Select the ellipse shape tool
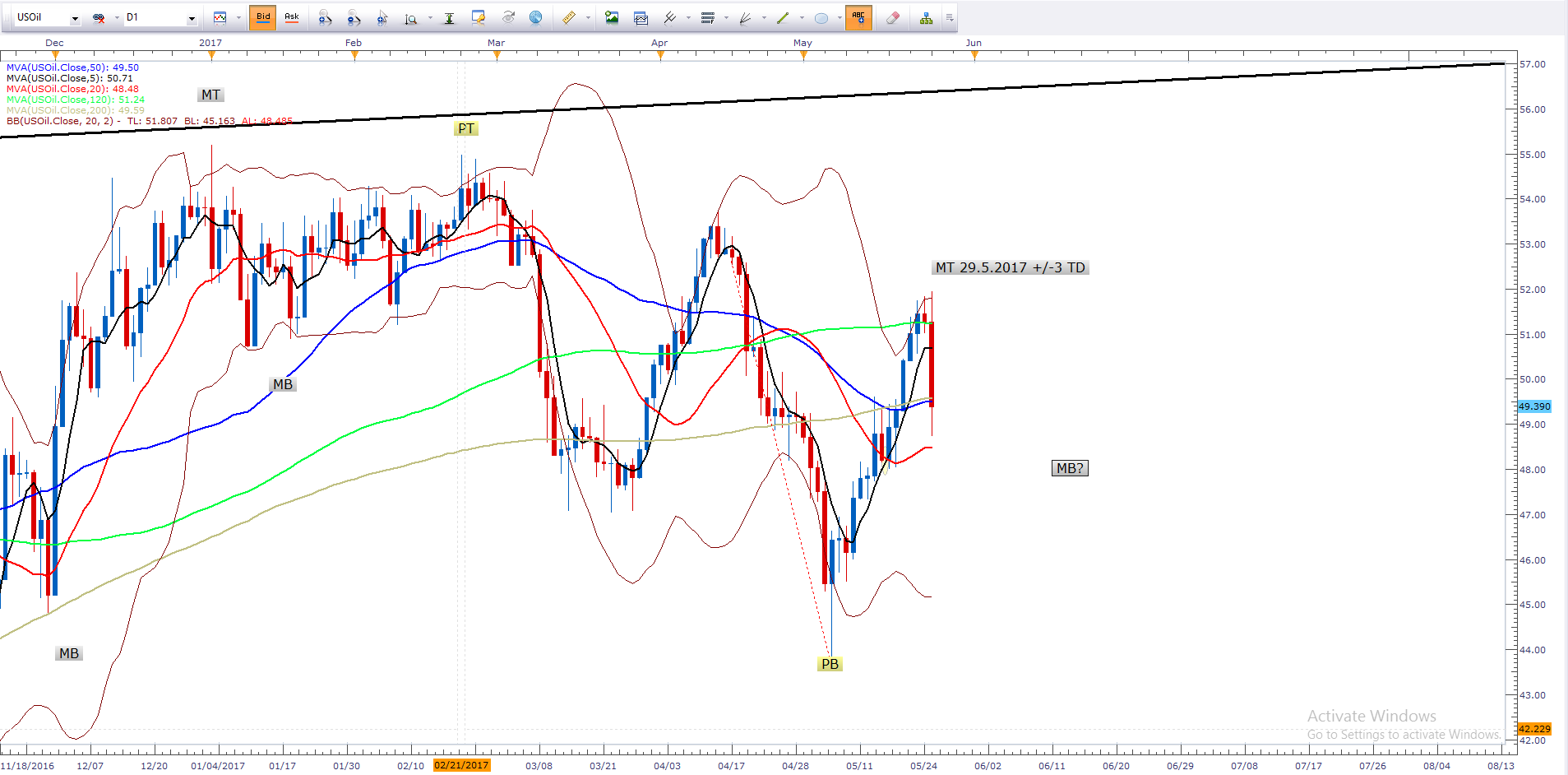 pos(821,17)
